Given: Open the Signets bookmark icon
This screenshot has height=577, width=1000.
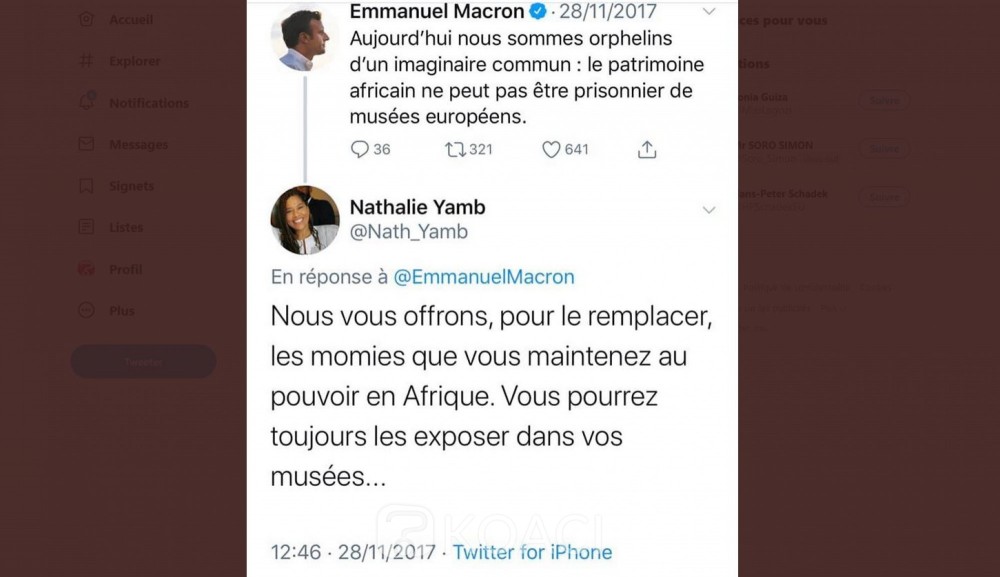Looking at the screenshot, I should [x=87, y=186].
